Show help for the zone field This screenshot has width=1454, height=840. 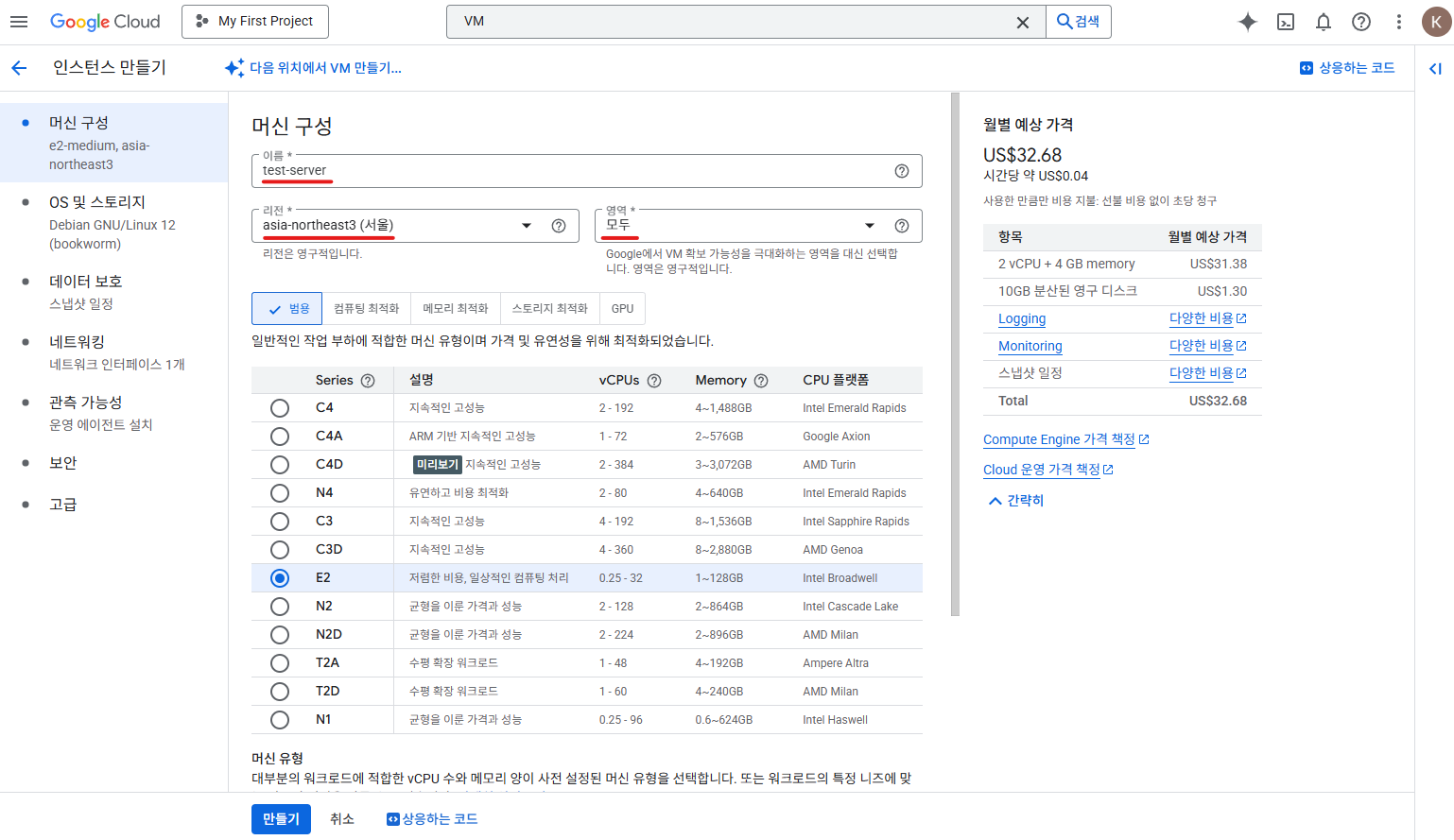(x=902, y=226)
